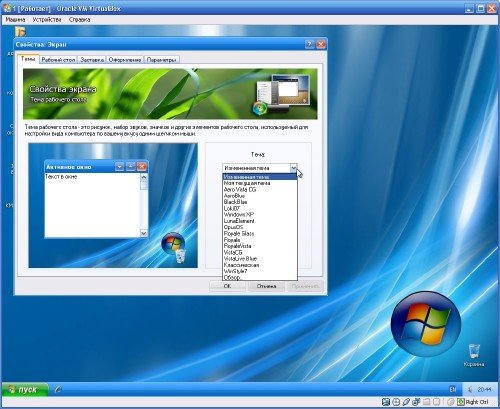
Task: Select the OpusOS theme
Action: (x=260, y=227)
